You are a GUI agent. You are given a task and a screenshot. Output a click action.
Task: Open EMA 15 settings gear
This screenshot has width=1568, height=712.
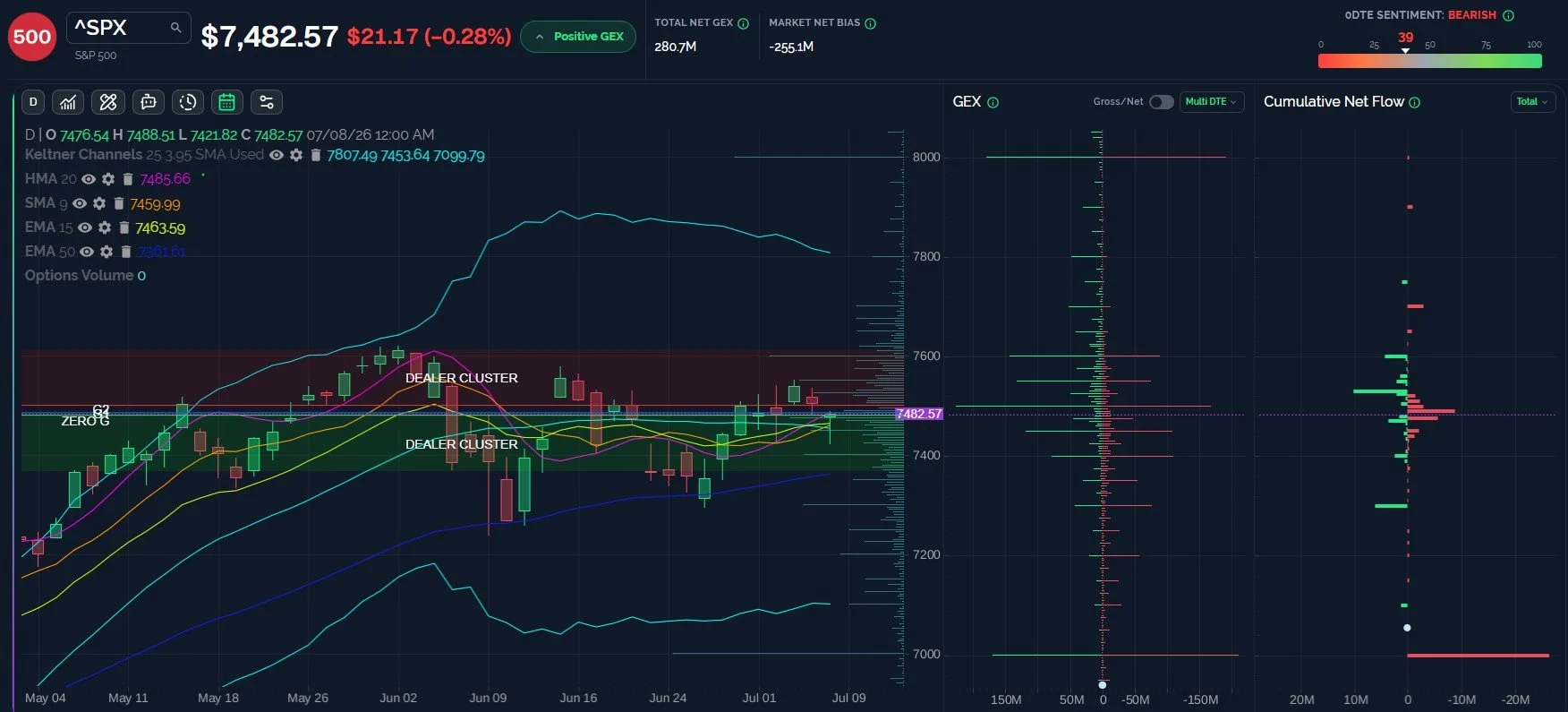[105, 227]
